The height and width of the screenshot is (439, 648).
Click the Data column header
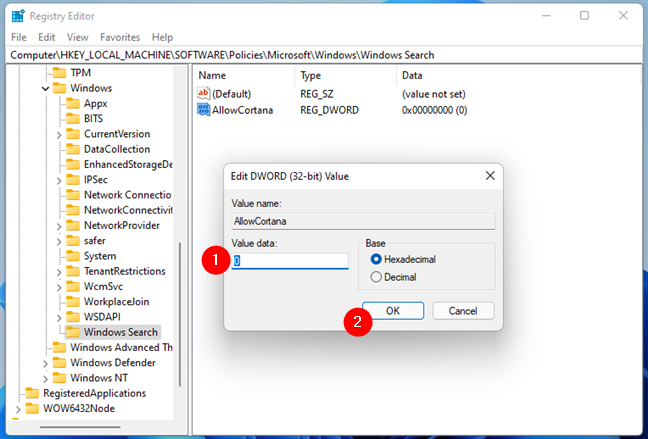519,75
